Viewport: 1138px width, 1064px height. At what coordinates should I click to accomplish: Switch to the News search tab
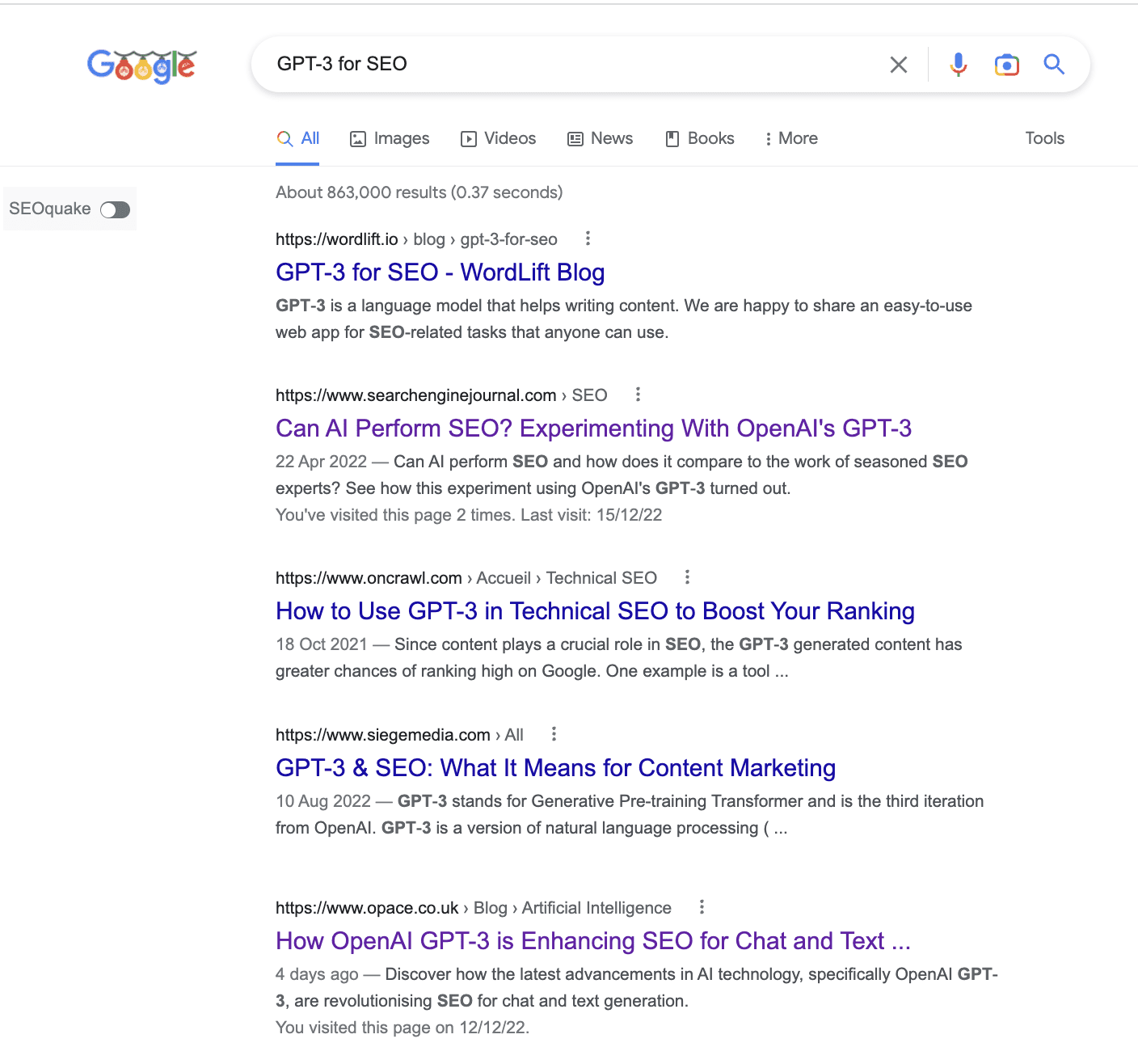[600, 138]
